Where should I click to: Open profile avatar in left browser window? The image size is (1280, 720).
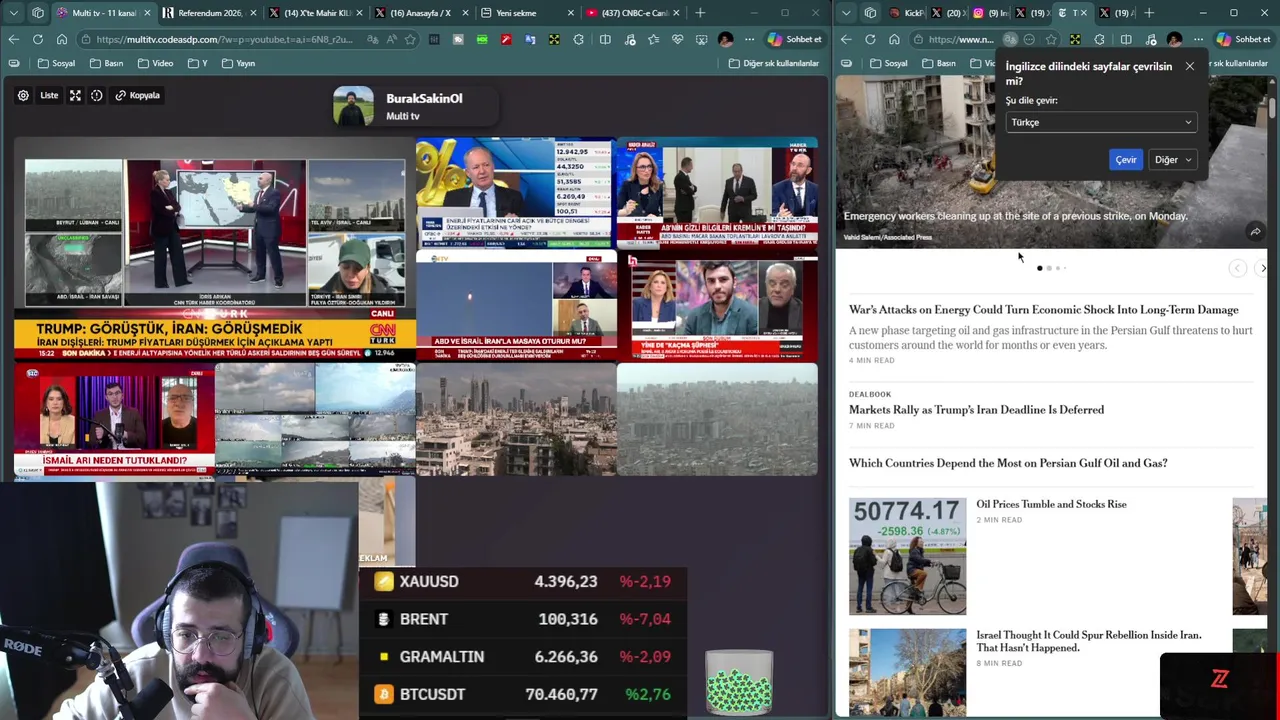[x=725, y=39]
